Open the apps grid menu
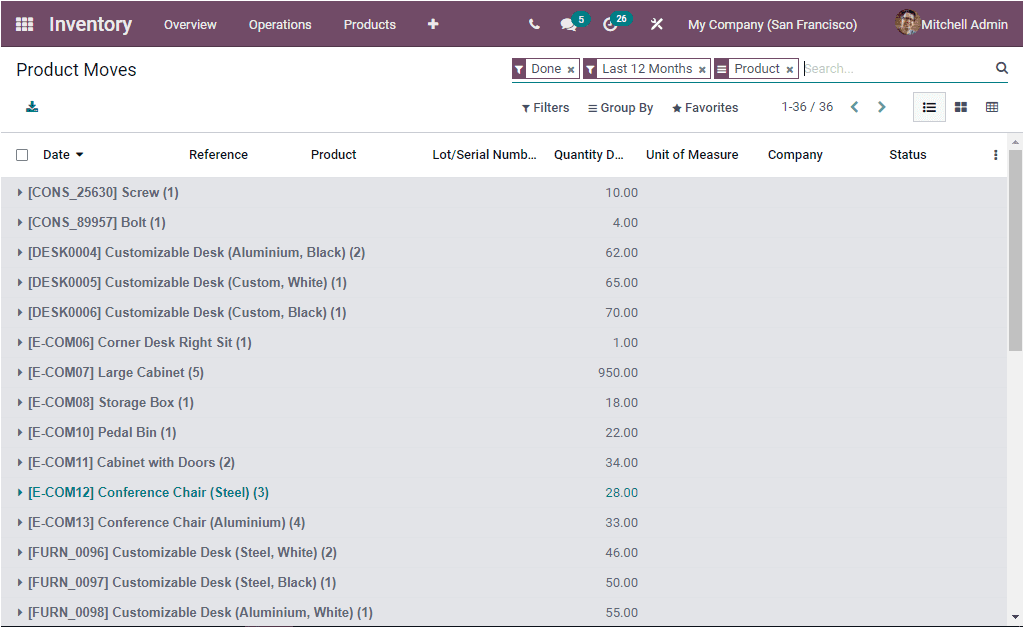The width and height of the screenshot is (1024, 628). pyautogui.click(x=22, y=24)
